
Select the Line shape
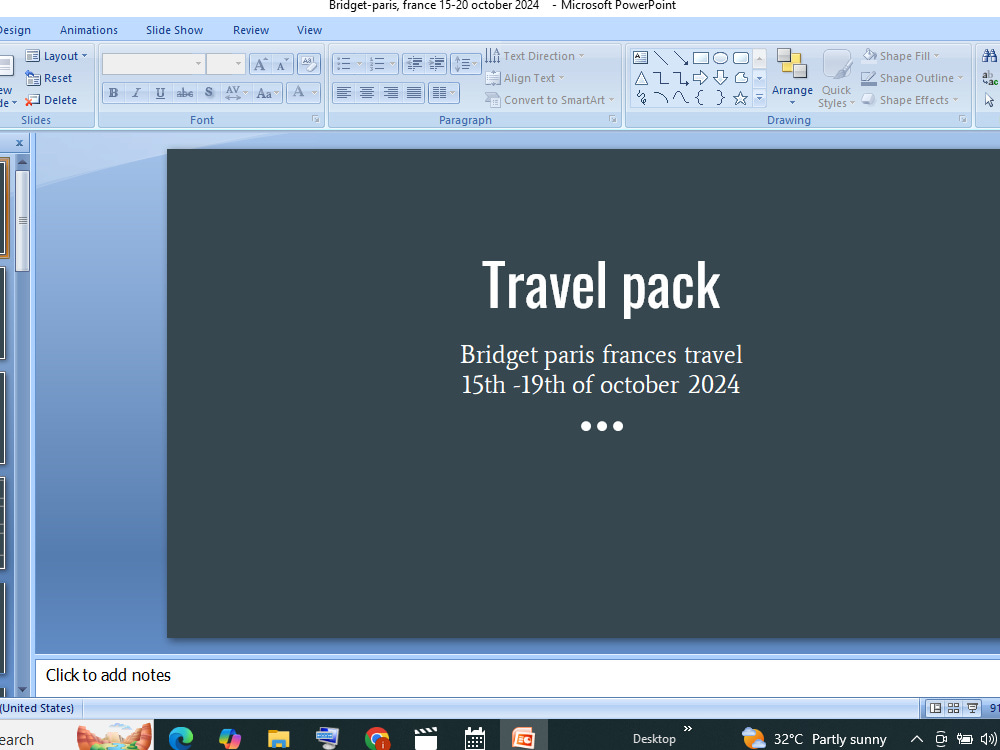pos(661,58)
